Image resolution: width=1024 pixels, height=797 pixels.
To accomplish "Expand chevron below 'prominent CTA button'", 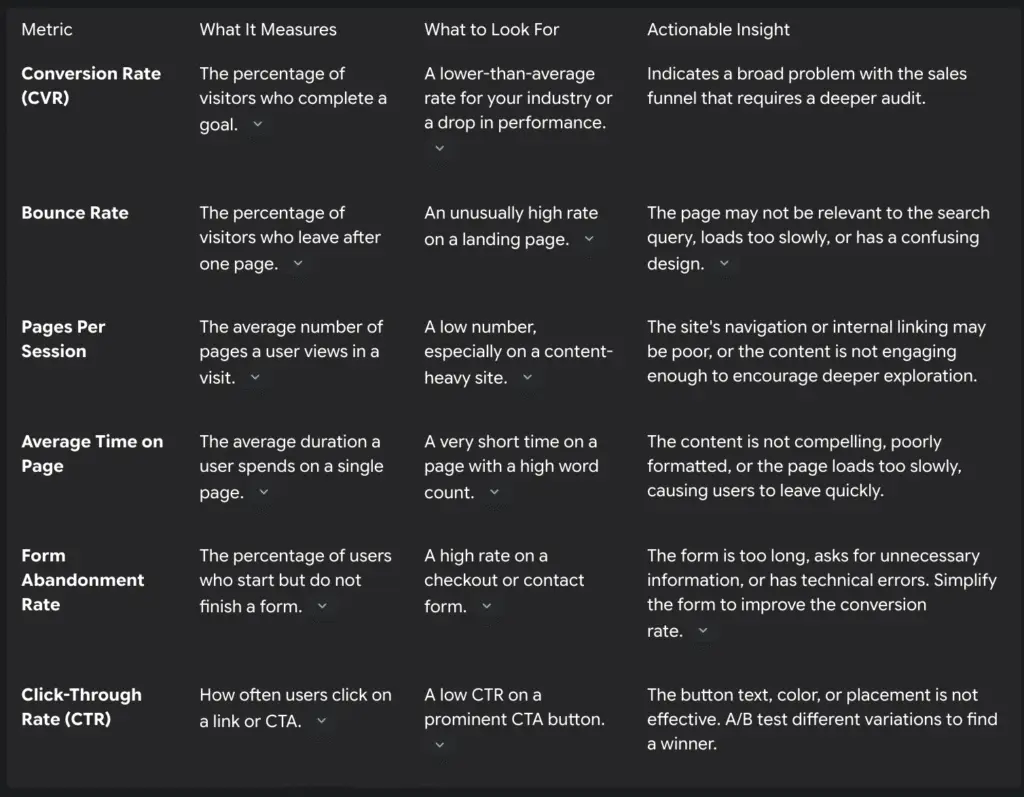I will [439, 744].
